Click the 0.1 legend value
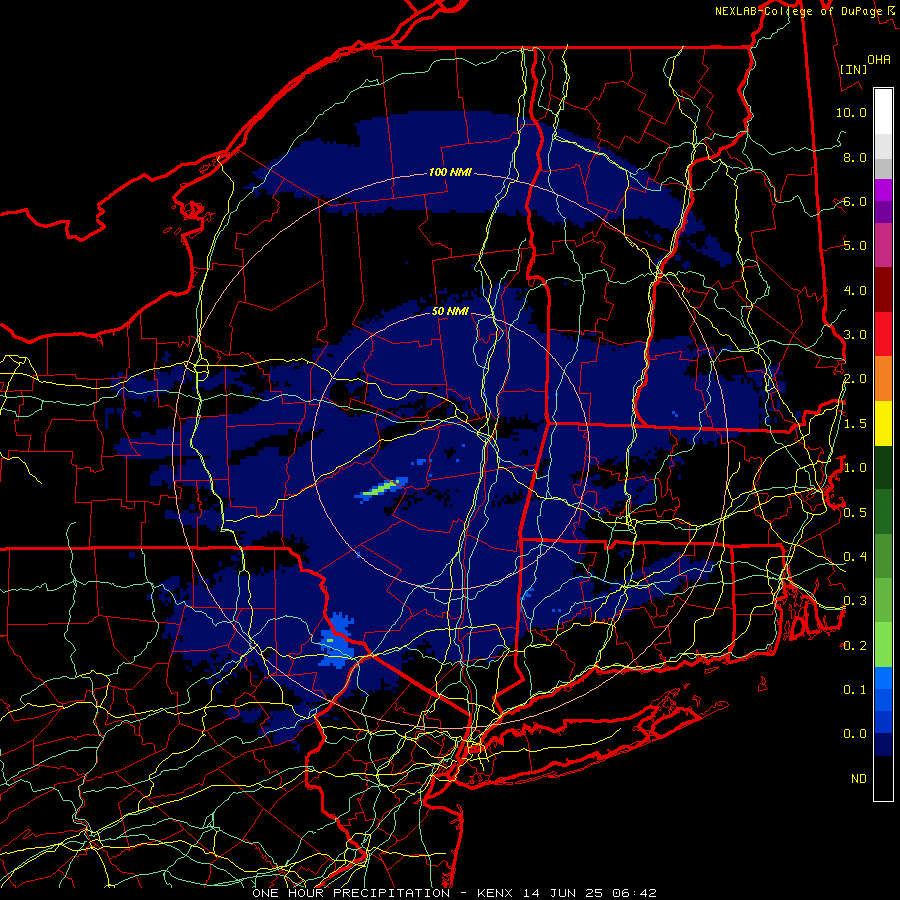The width and height of the screenshot is (900, 900). (855, 689)
